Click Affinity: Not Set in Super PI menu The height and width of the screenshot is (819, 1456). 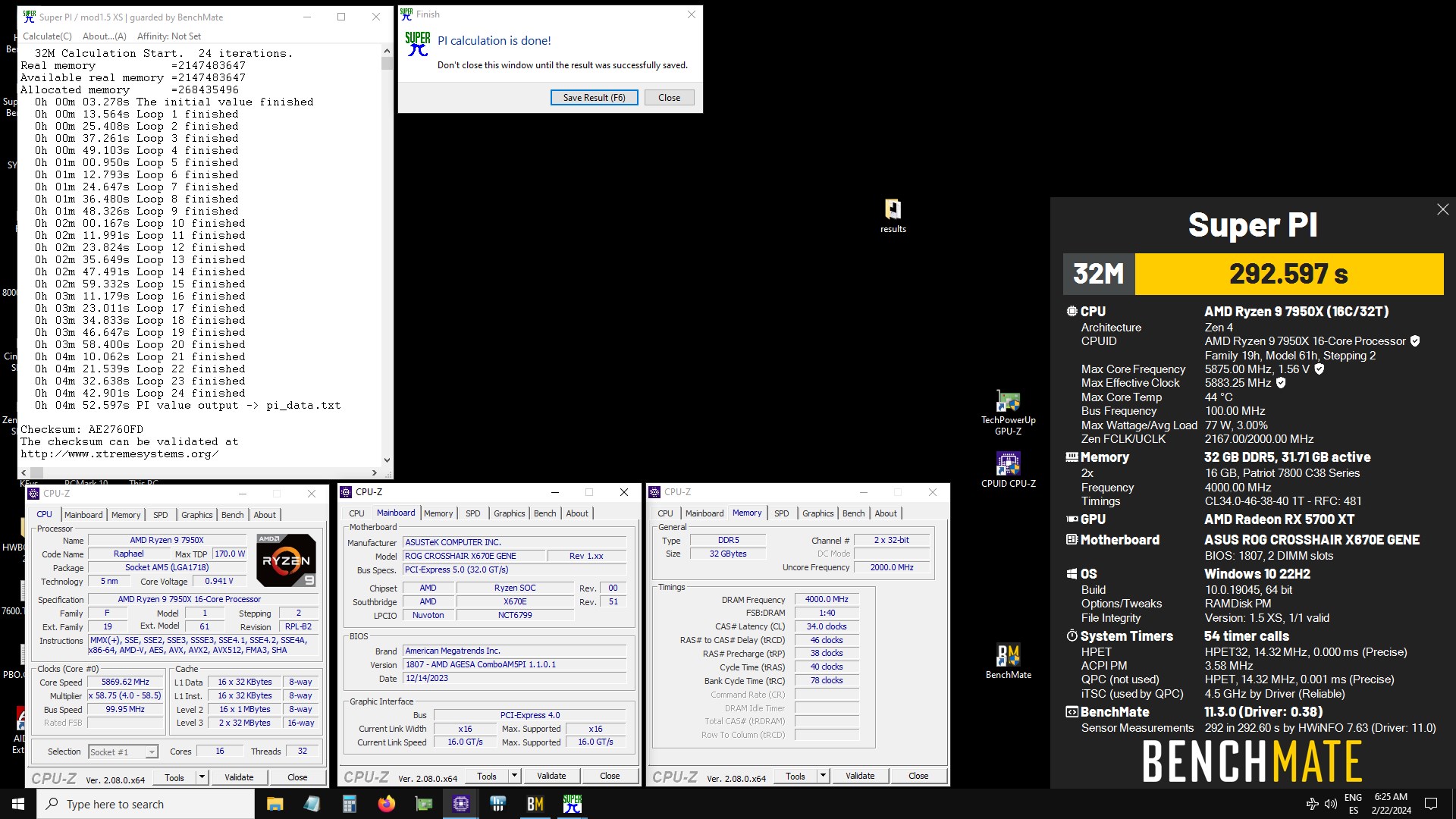tap(169, 36)
